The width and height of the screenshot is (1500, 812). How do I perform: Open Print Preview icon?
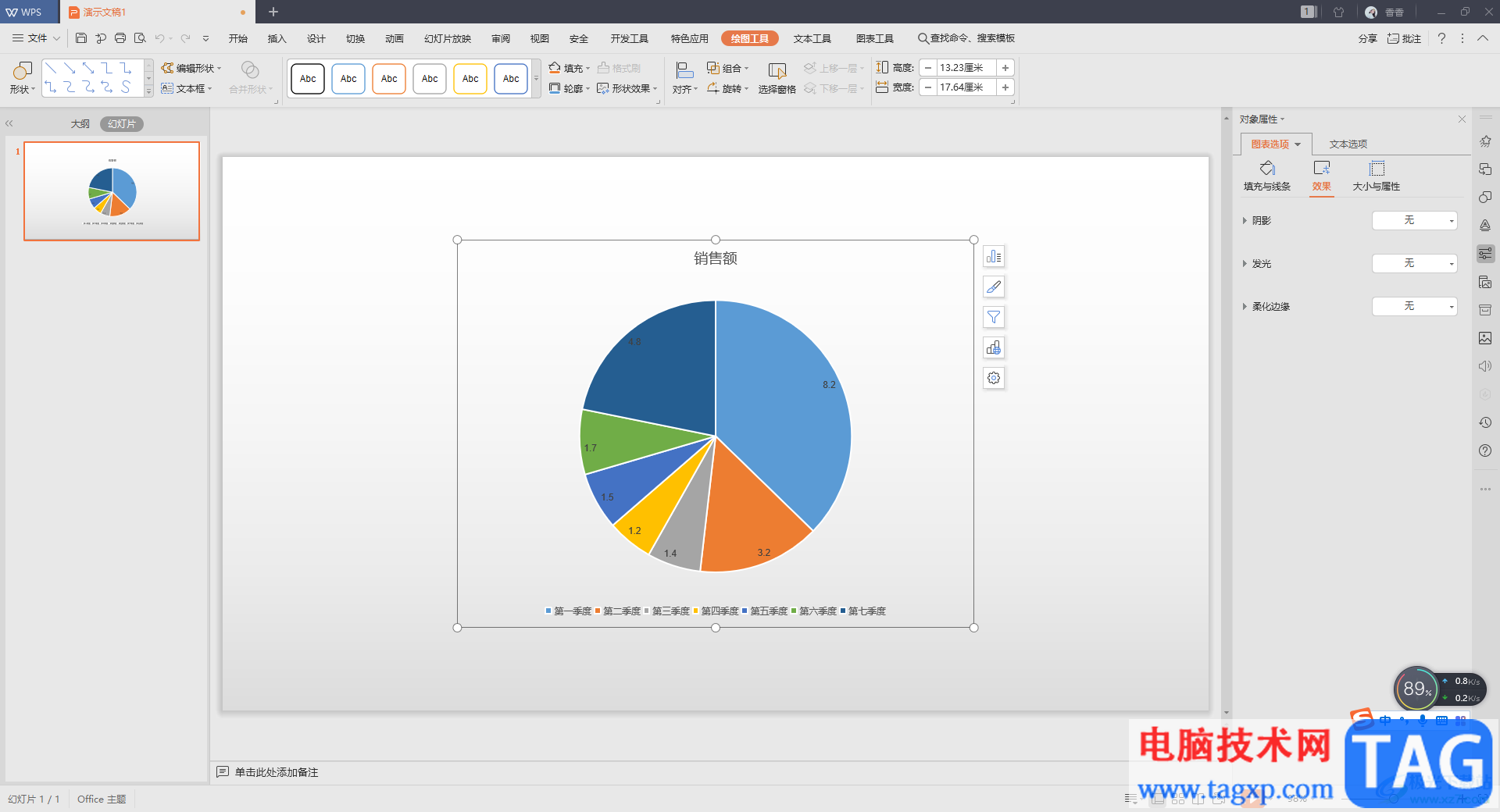140,38
